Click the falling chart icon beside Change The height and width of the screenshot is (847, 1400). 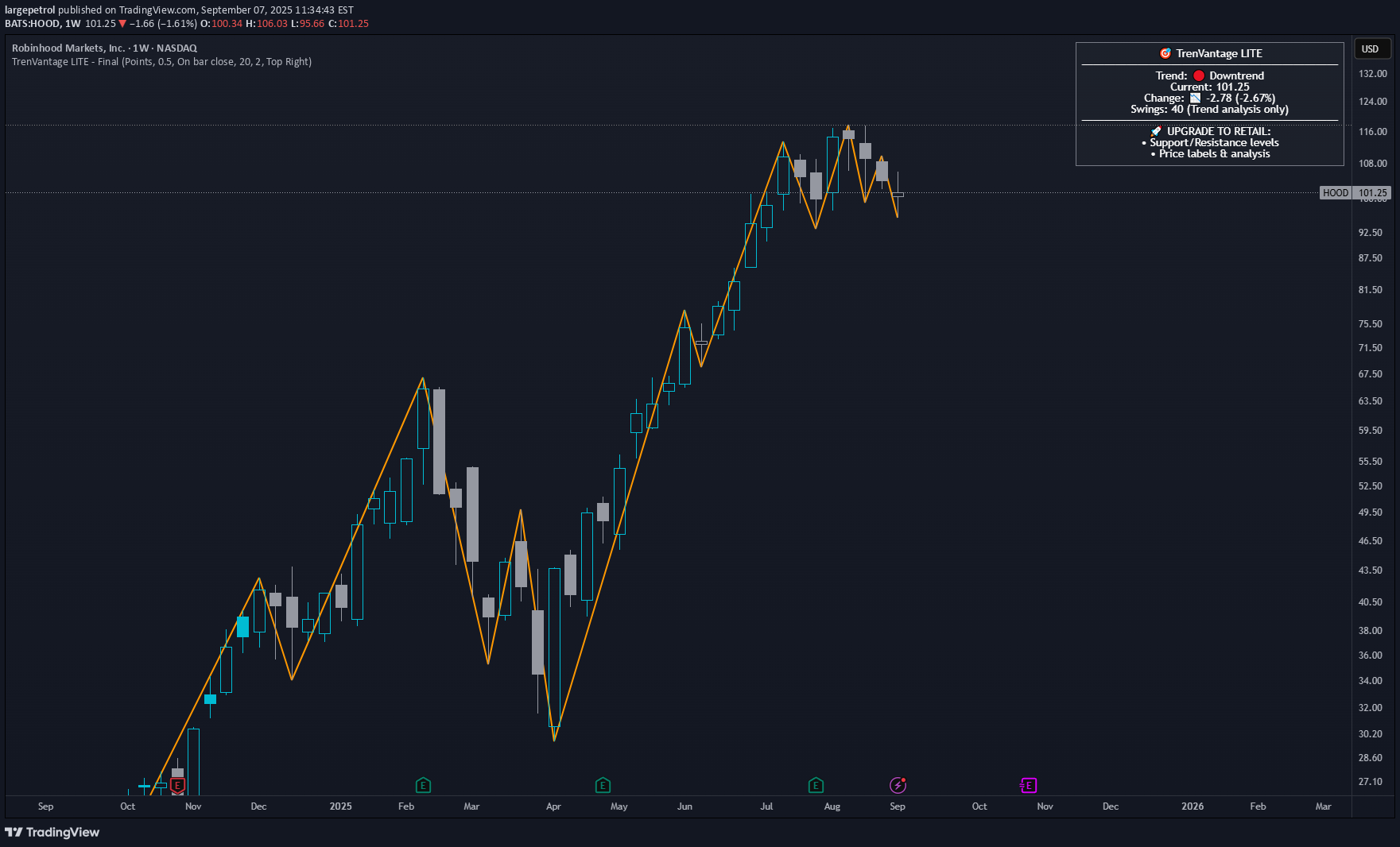point(1195,98)
